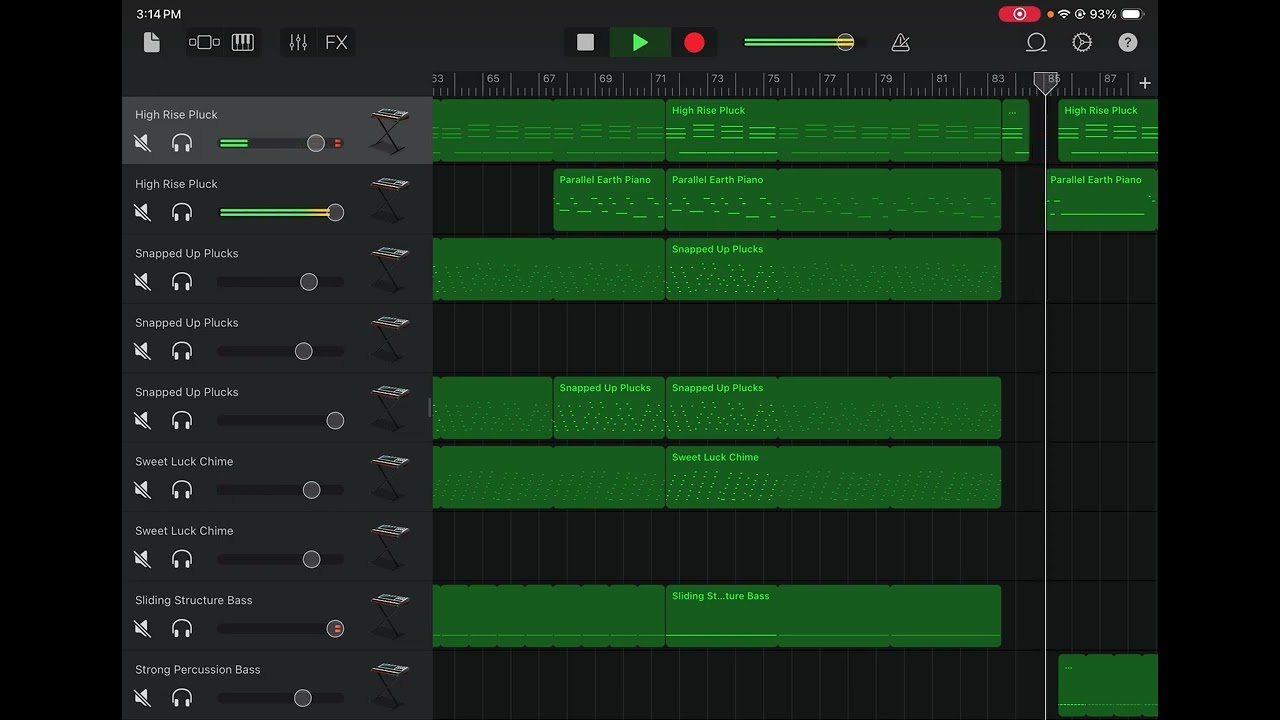1280x720 pixels.
Task: Tap bar 73 on the timeline ruler
Action: pyautogui.click(x=717, y=78)
